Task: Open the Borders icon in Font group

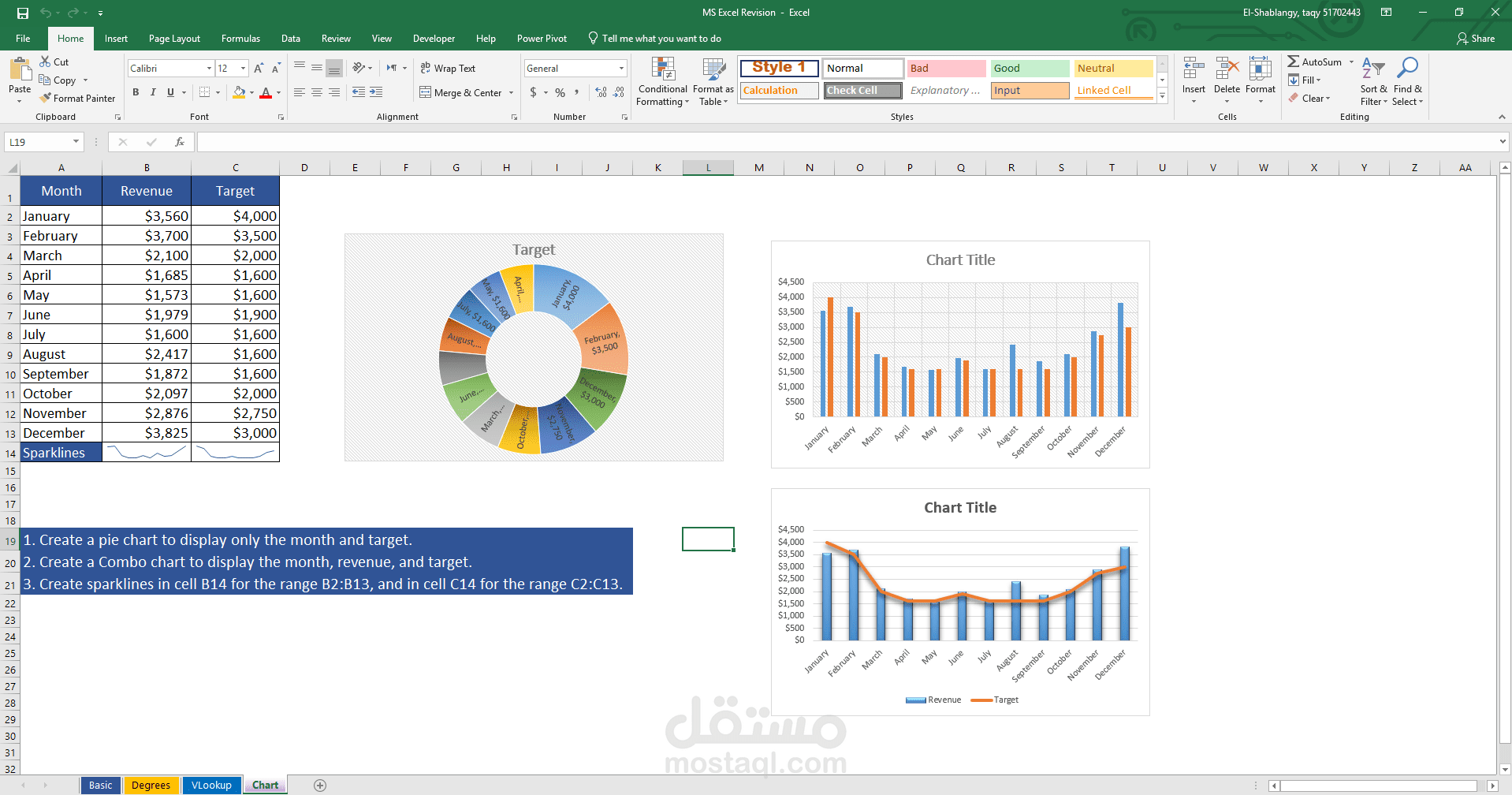Action: [204, 92]
